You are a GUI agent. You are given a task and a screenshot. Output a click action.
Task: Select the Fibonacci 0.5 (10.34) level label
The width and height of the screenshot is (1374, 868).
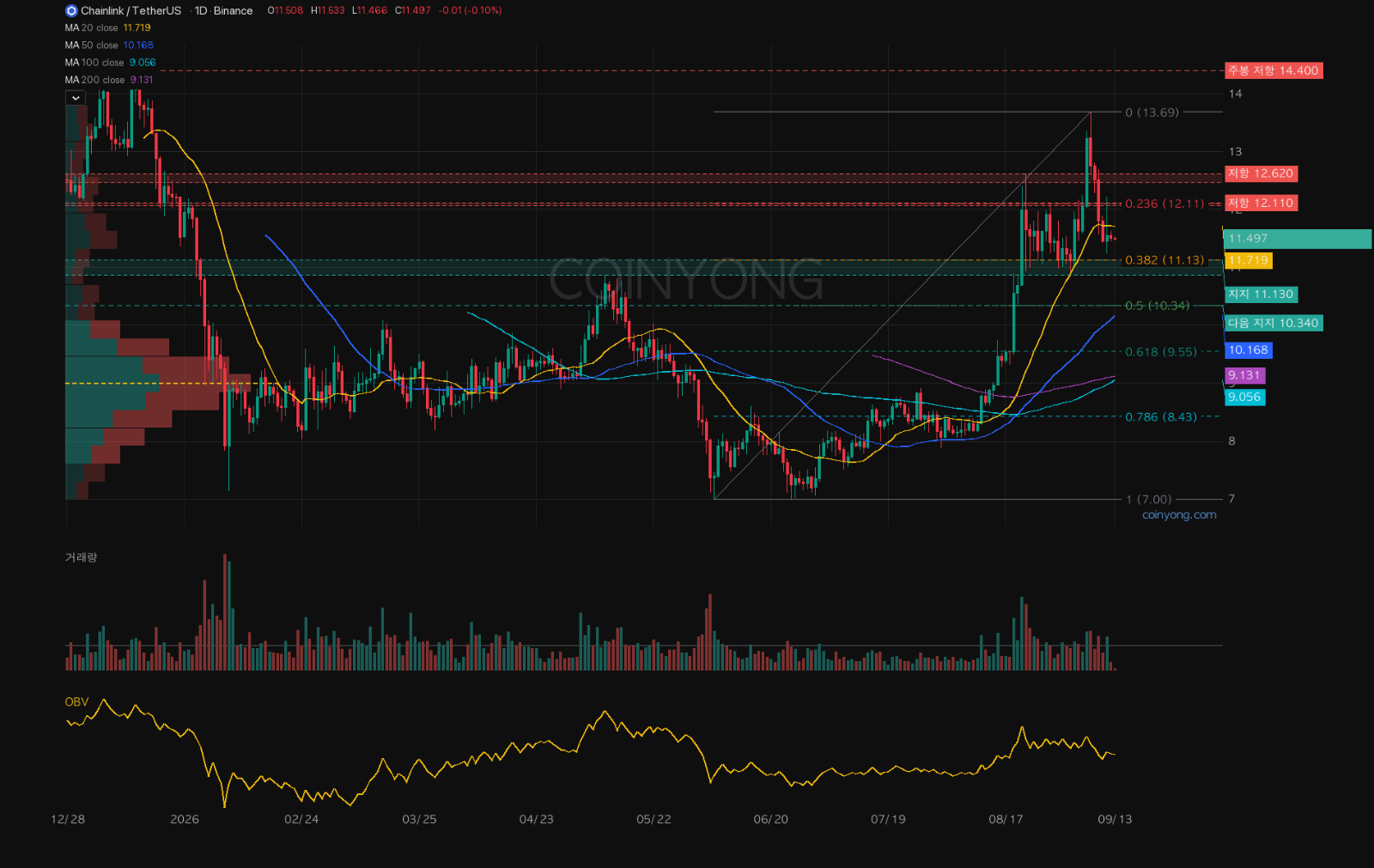coord(1158,306)
